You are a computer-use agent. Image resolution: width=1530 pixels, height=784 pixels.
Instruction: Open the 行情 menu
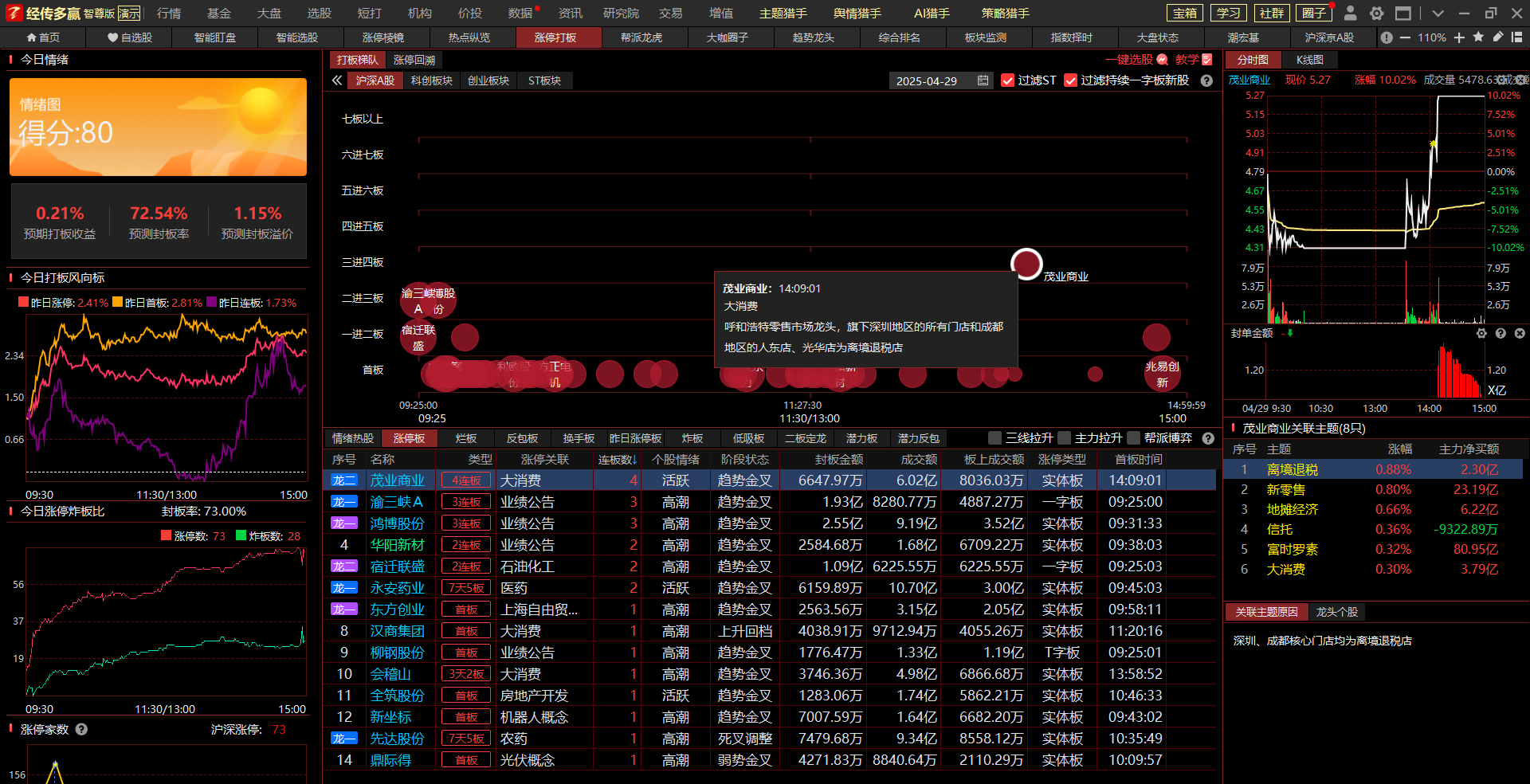[x=169, y=13]
